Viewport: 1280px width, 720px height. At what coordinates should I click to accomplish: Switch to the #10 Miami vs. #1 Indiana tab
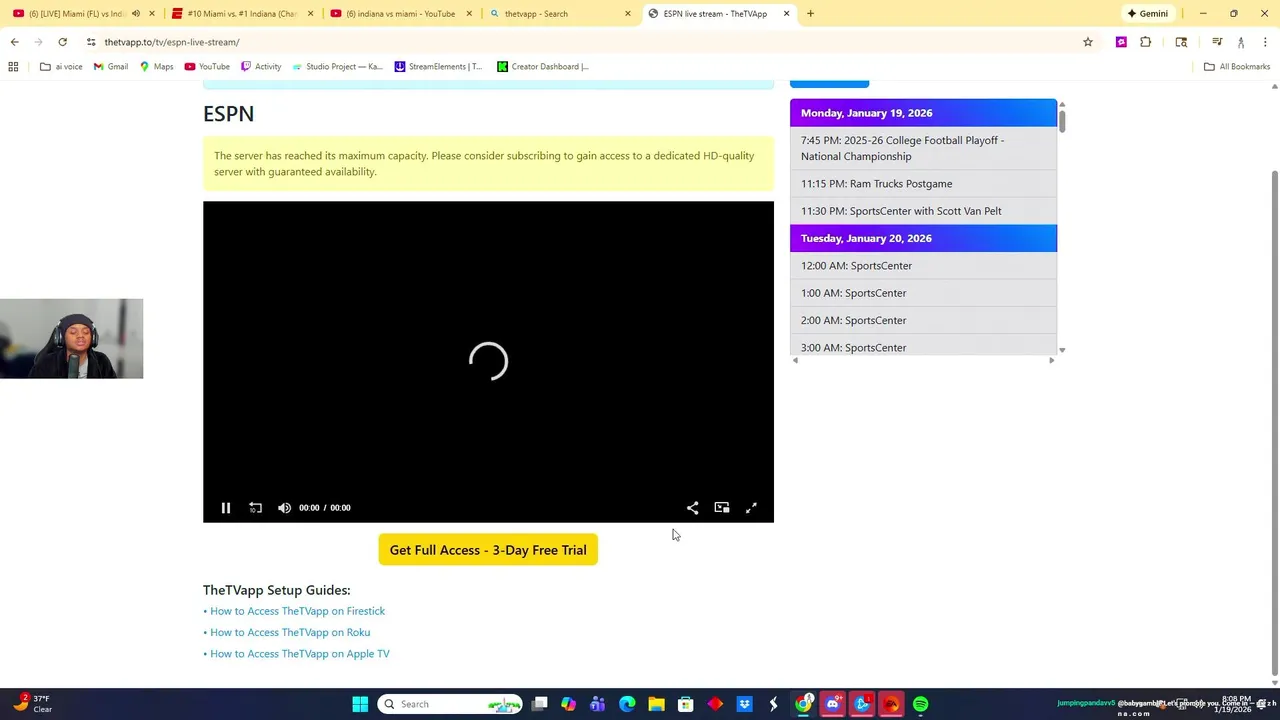click(x=242, y=14)
